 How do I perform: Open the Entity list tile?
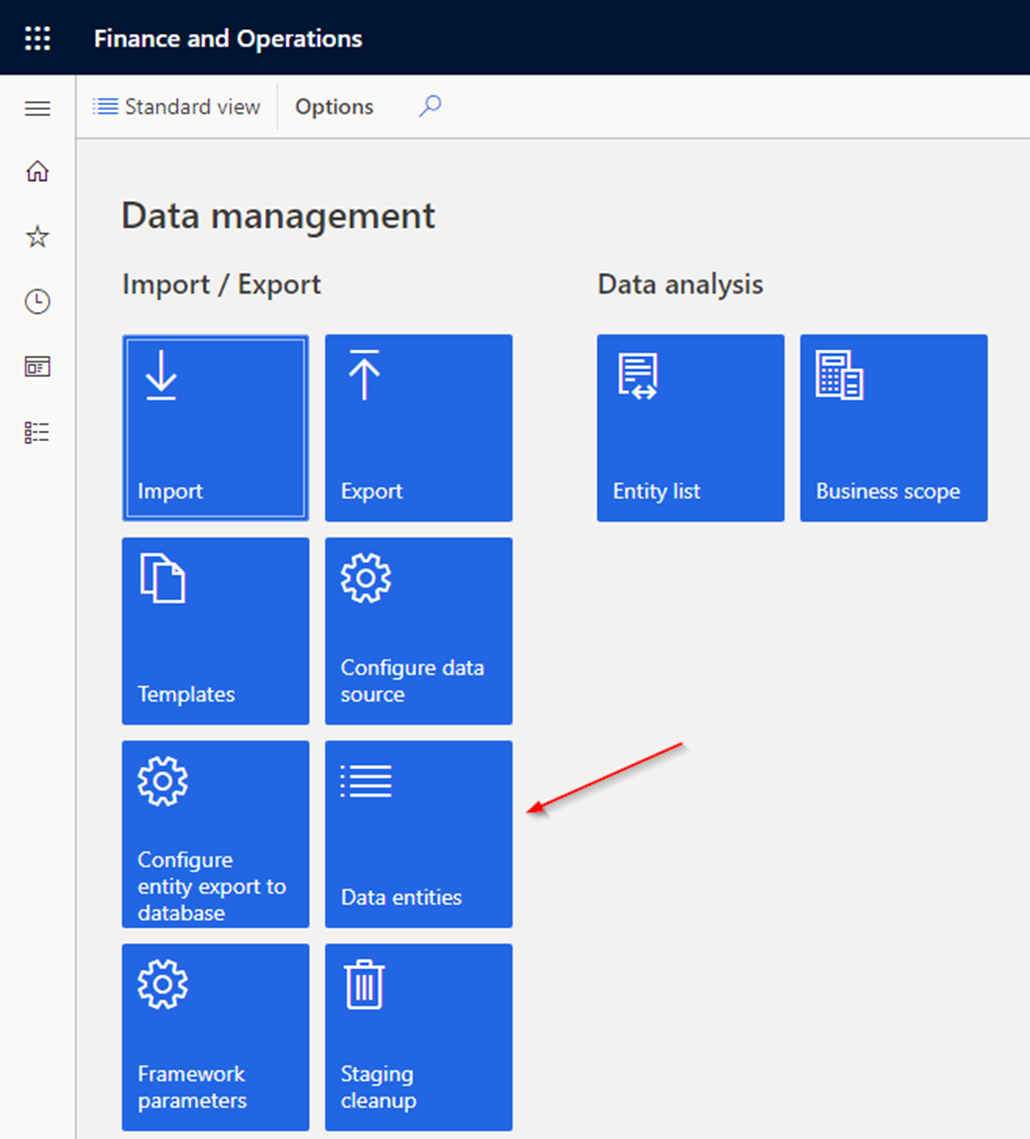(x=691, y=428)
